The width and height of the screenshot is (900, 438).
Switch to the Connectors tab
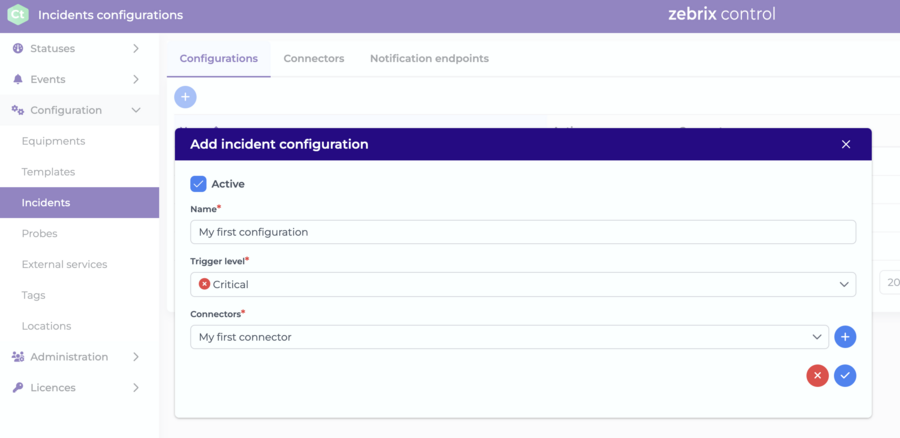click(314, 59)
